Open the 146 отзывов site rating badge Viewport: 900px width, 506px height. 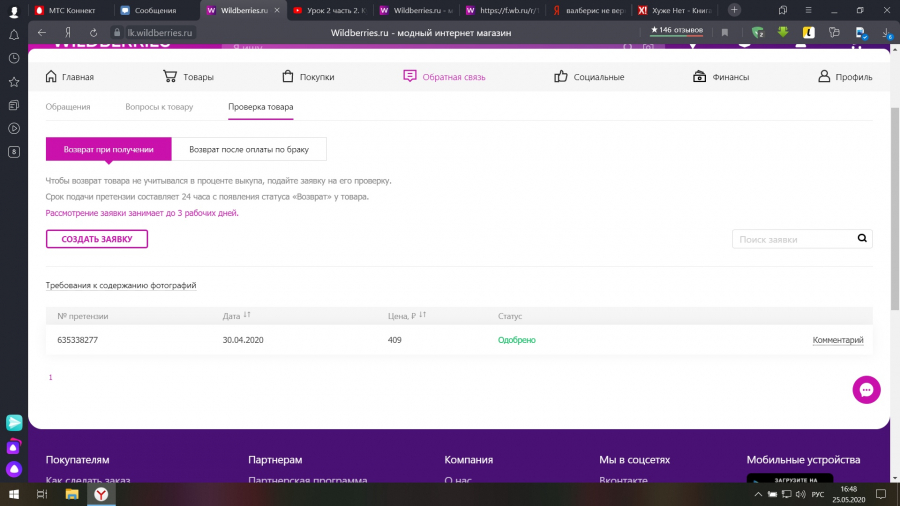[676, 30]
